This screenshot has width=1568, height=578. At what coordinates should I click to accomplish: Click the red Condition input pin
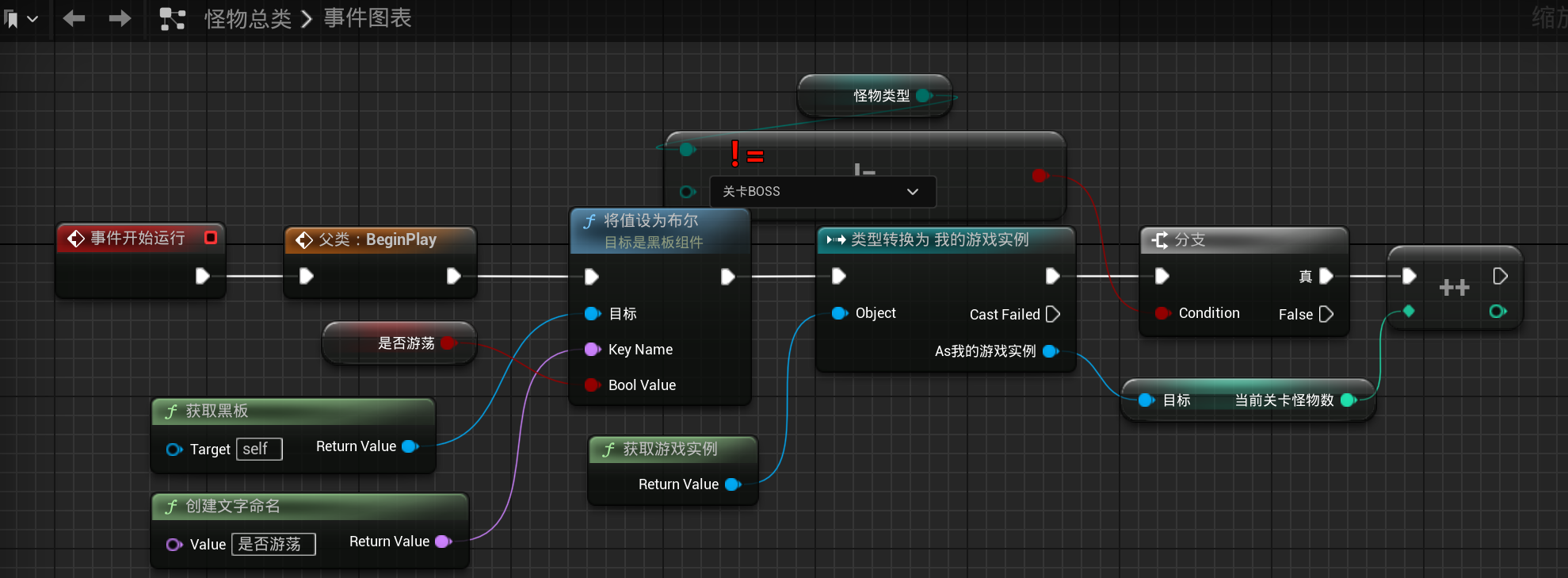coord(1162,313)
